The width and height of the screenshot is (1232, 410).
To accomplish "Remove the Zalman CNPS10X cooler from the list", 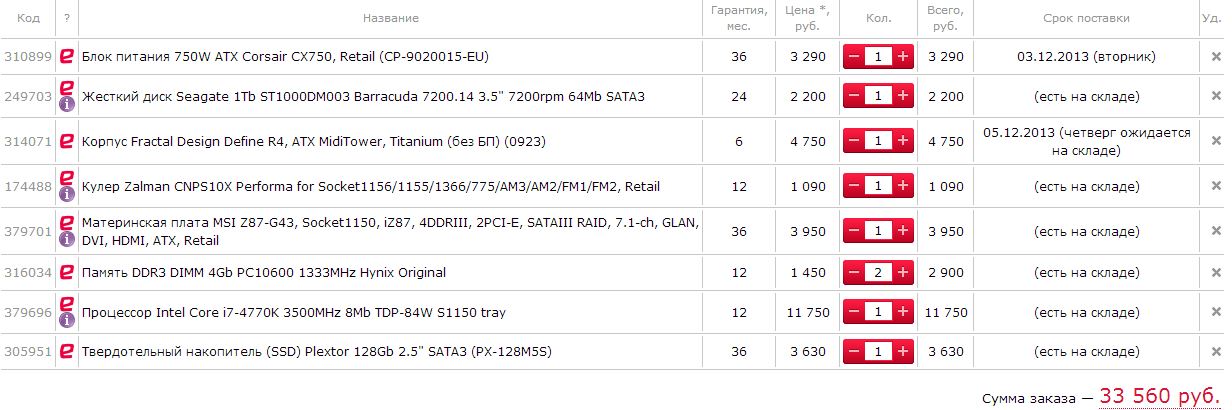I will tap(1216, 186).
